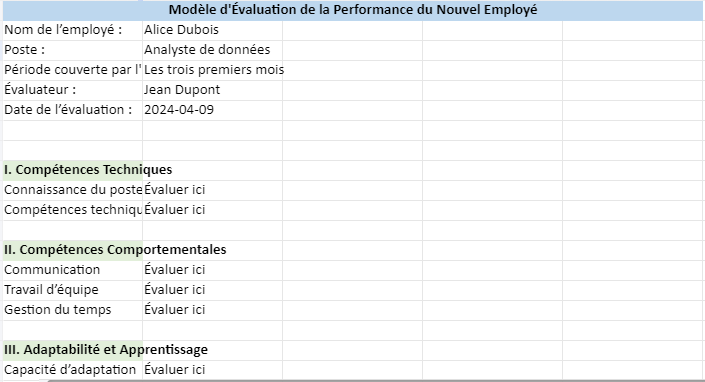Select the title cell Modèle d'Évaluation

(353, 10)
